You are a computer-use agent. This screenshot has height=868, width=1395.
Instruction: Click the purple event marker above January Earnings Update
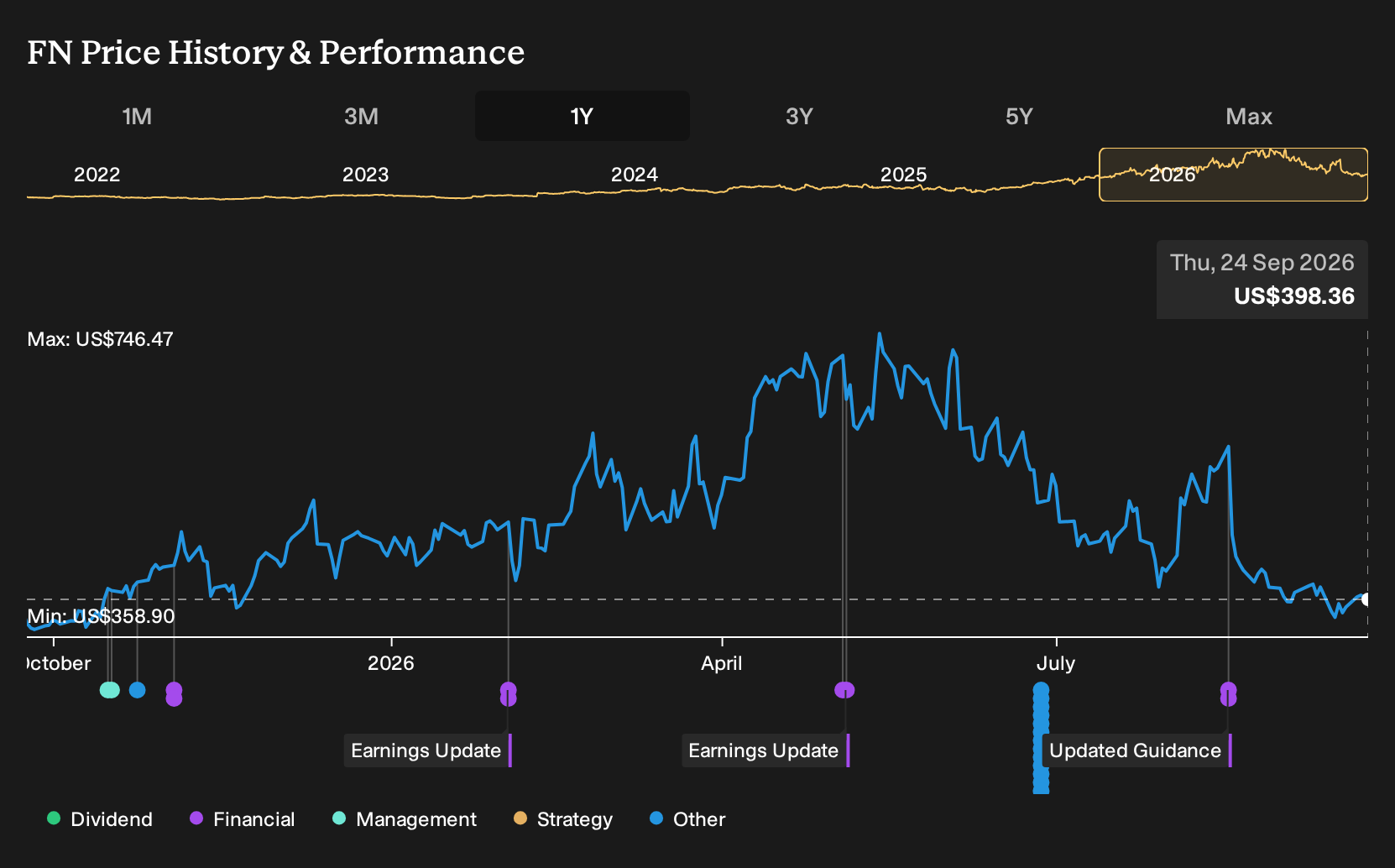click(508, 693)
